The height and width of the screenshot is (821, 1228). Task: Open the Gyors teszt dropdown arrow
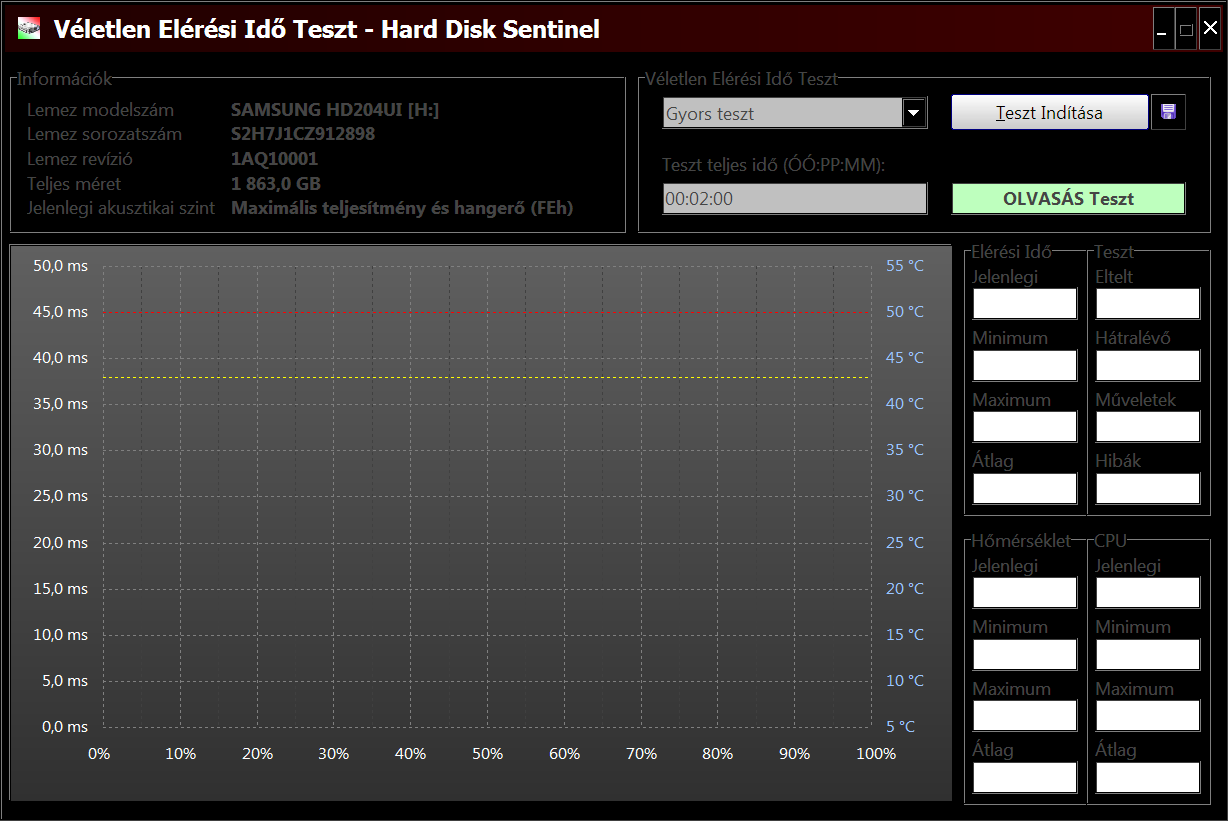[914, 113]
